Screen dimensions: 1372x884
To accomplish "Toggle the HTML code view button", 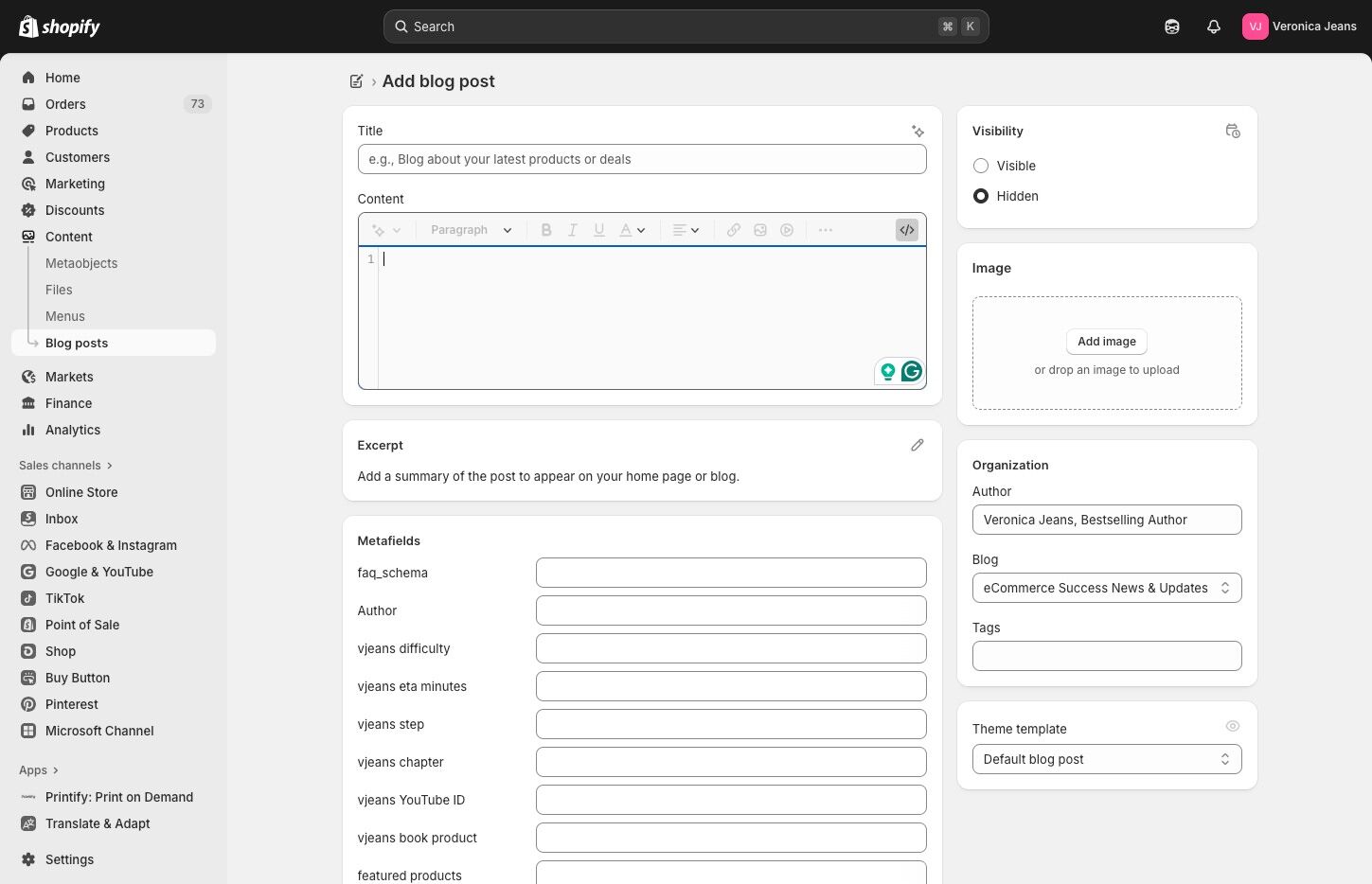I will 906,230.
